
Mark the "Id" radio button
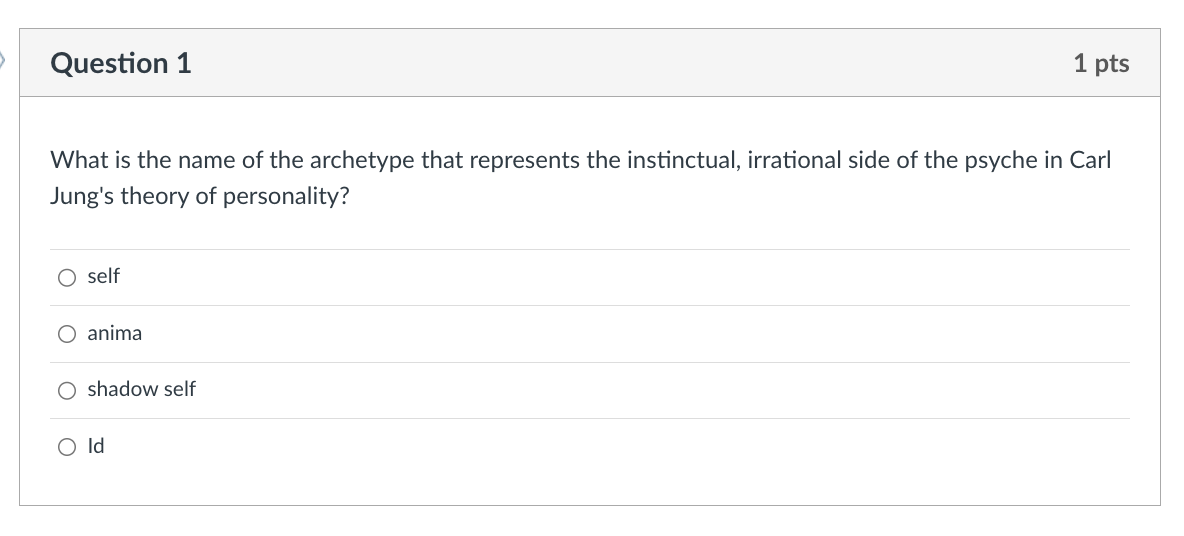click(66, 447)
